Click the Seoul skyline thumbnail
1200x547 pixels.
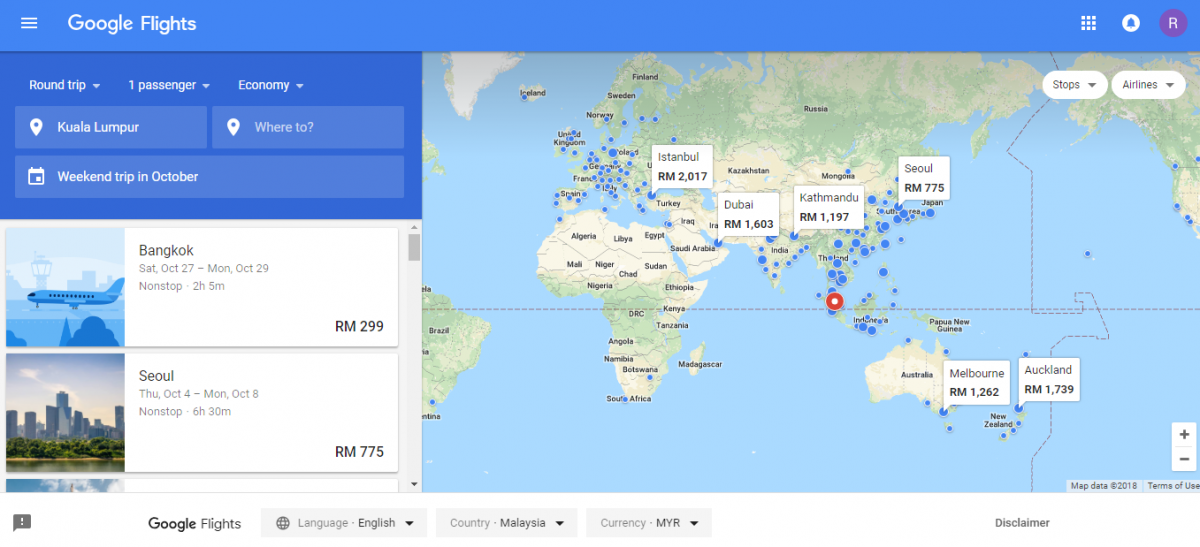coord(65,412)
